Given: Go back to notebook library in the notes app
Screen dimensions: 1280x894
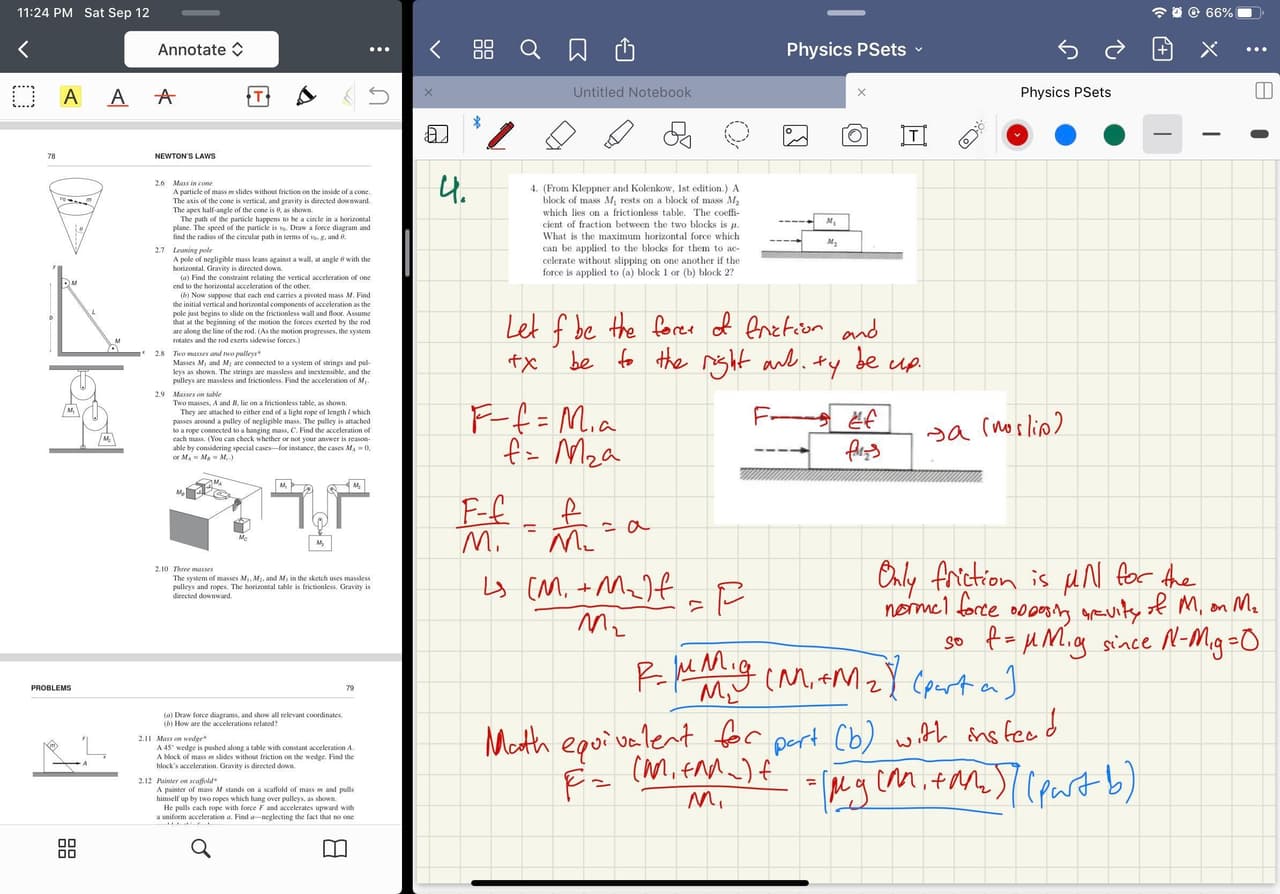Looking at the screenshot, I should [x=435, y=49].
